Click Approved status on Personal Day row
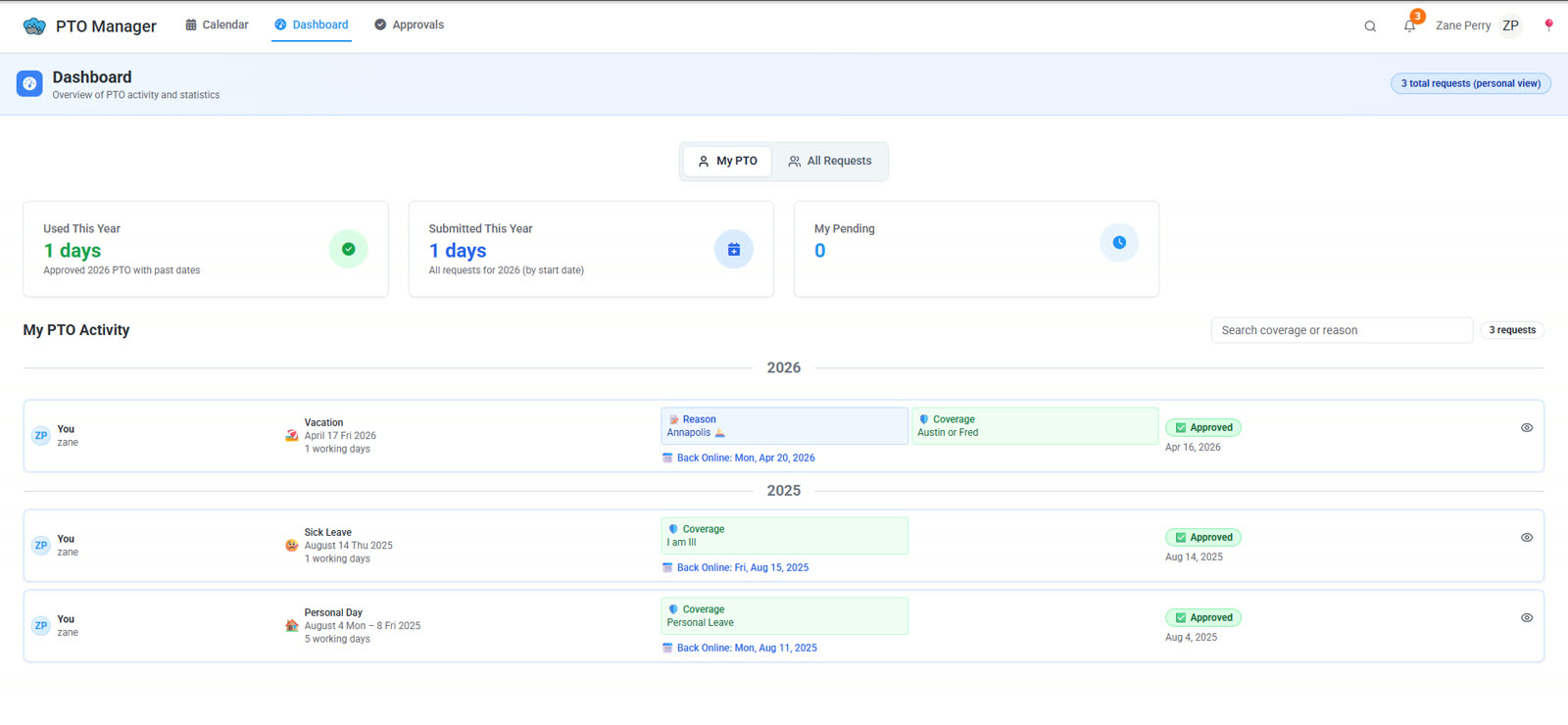The height and width of the screenshot is (725, 1568). pyautogui.click(x=1203, y=618)
